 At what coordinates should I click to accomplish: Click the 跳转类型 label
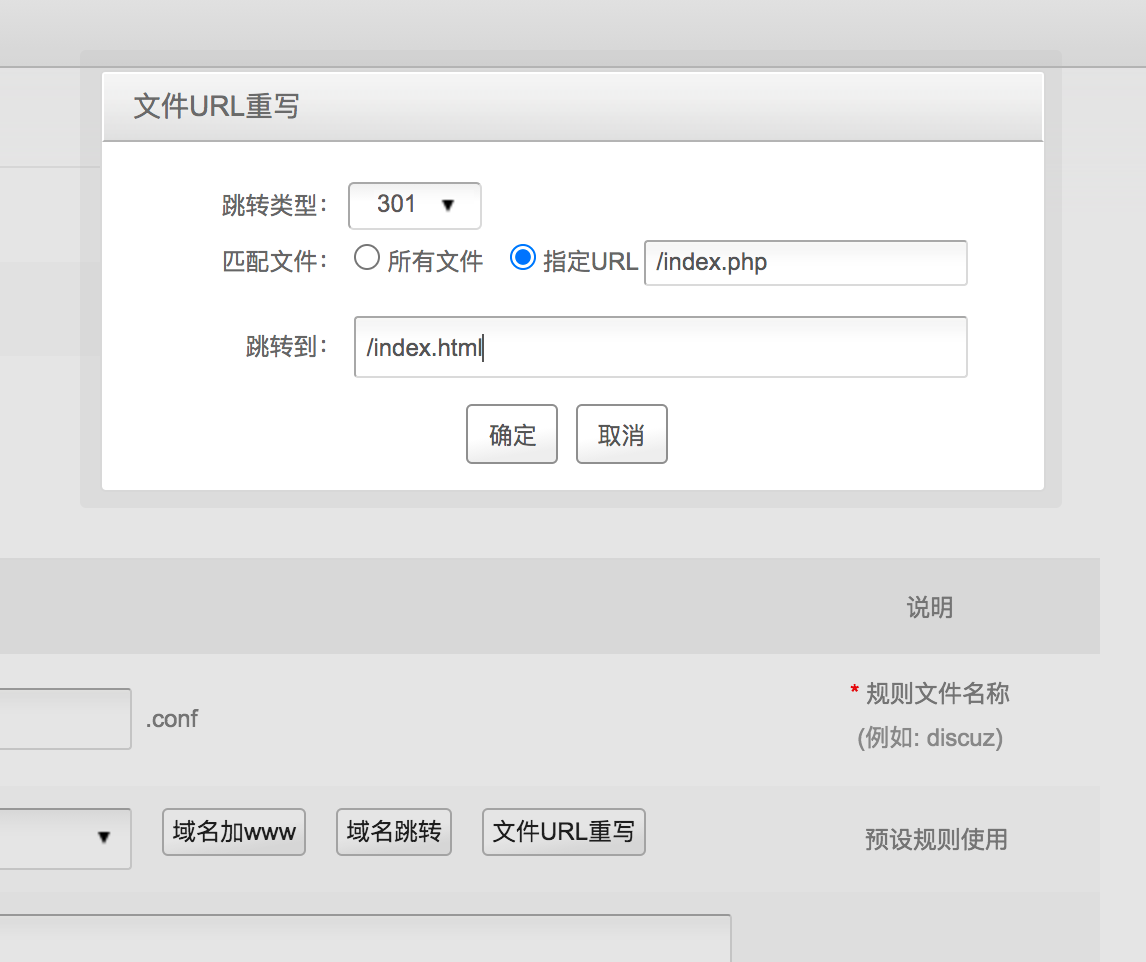tap(274, 206)
